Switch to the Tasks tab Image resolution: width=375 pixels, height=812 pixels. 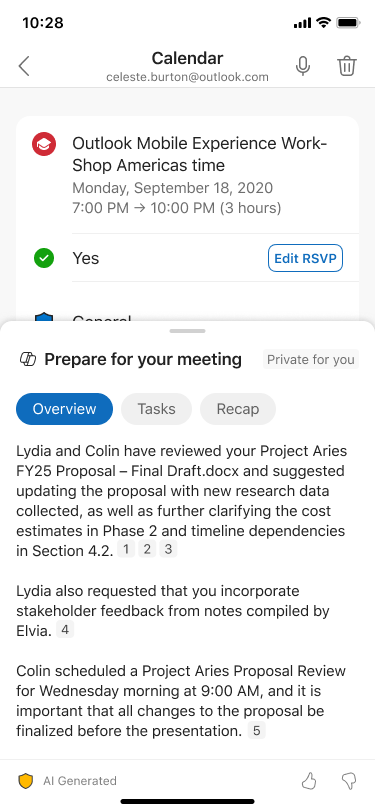[156, 409]
